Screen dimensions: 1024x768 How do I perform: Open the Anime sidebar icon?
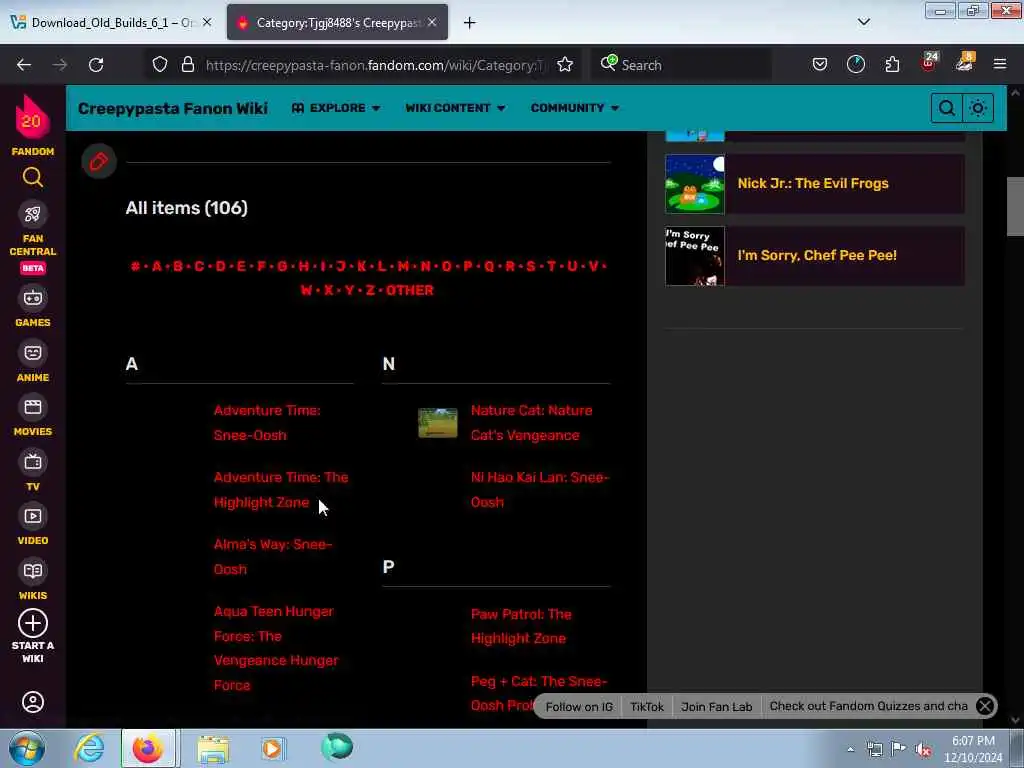click(x=33, y=353)
